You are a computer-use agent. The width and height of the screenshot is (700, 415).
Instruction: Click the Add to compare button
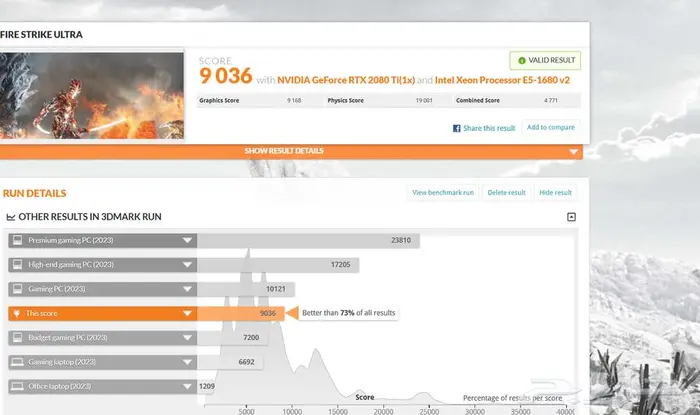pos(551,128)
